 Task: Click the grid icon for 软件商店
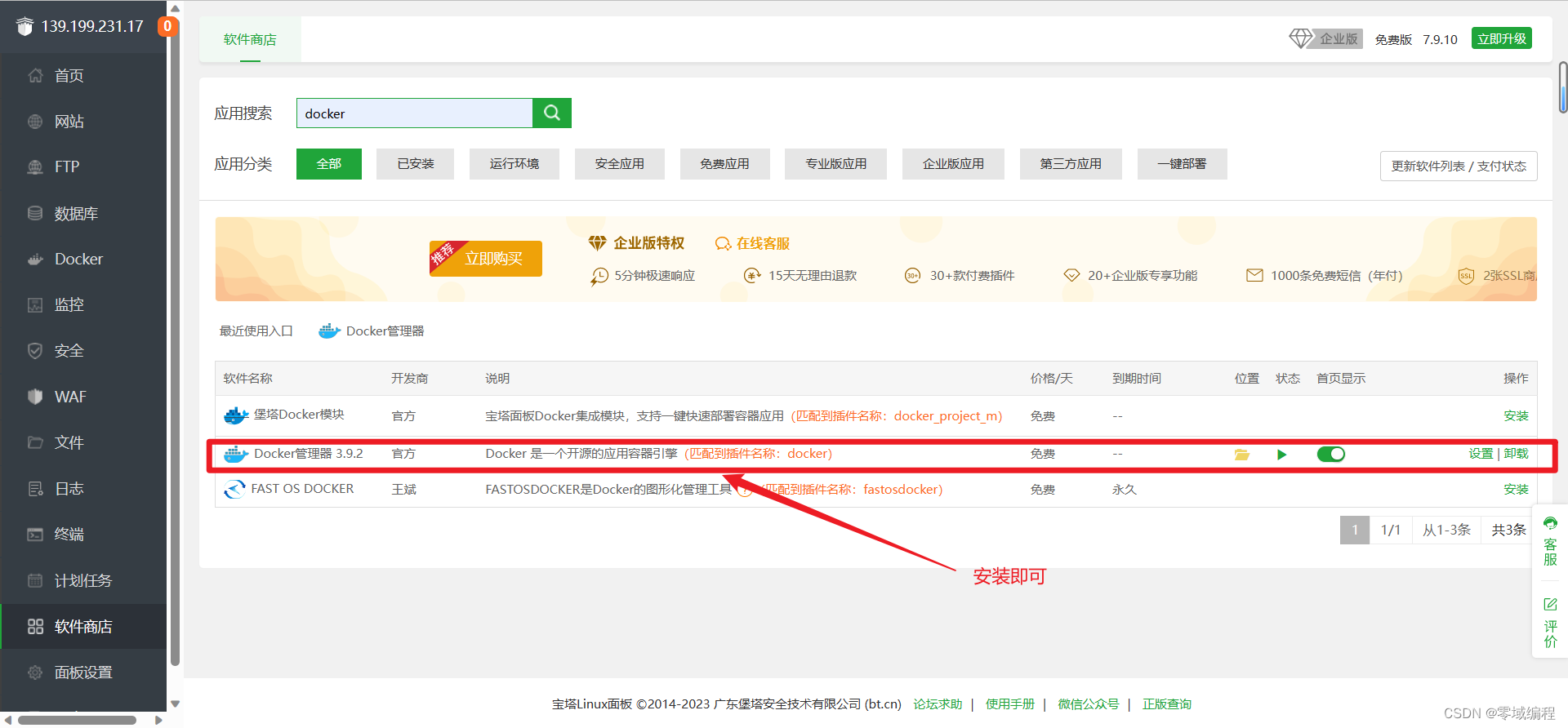pos(35,627)
